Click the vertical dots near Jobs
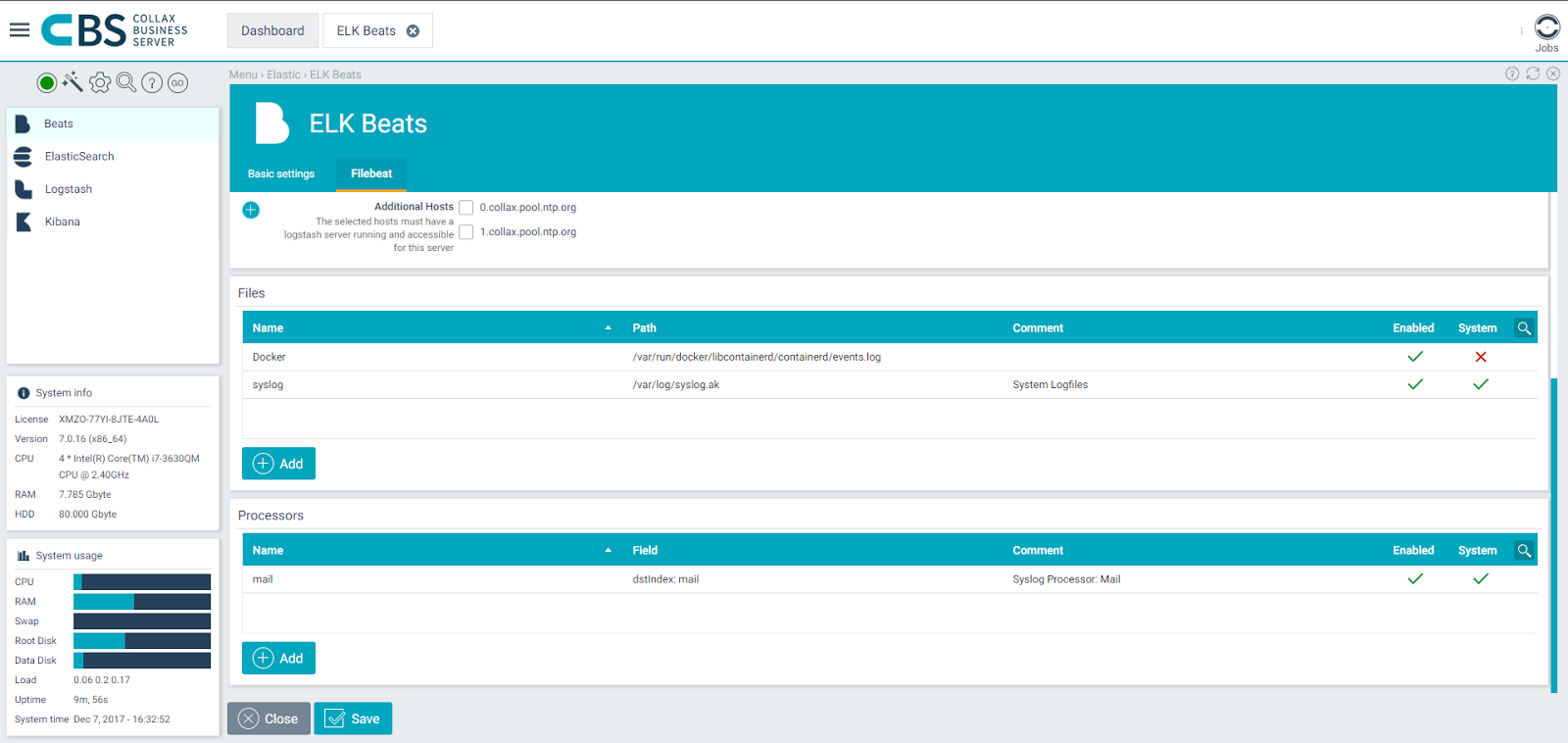The image size is (1568, 743). tap(1521, 30)
